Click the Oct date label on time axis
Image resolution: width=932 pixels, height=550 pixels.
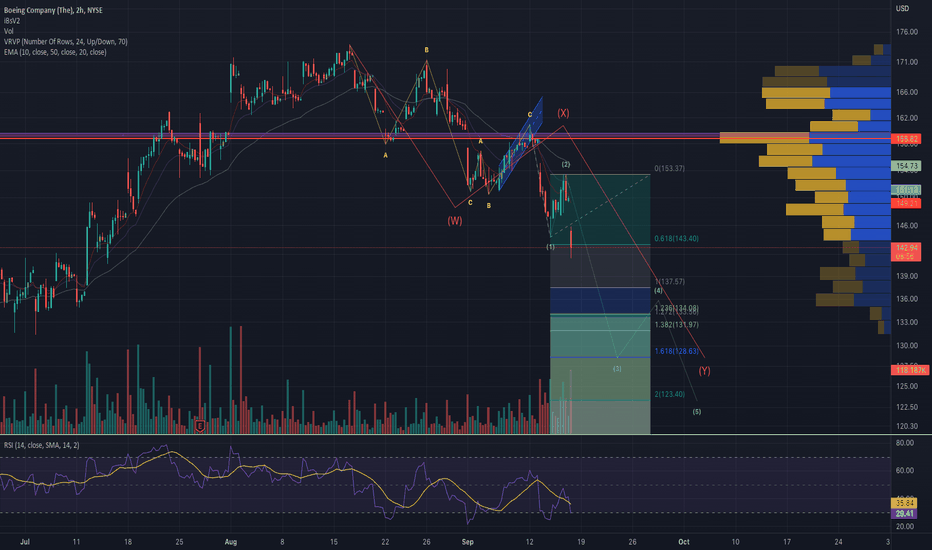(684, 542)
